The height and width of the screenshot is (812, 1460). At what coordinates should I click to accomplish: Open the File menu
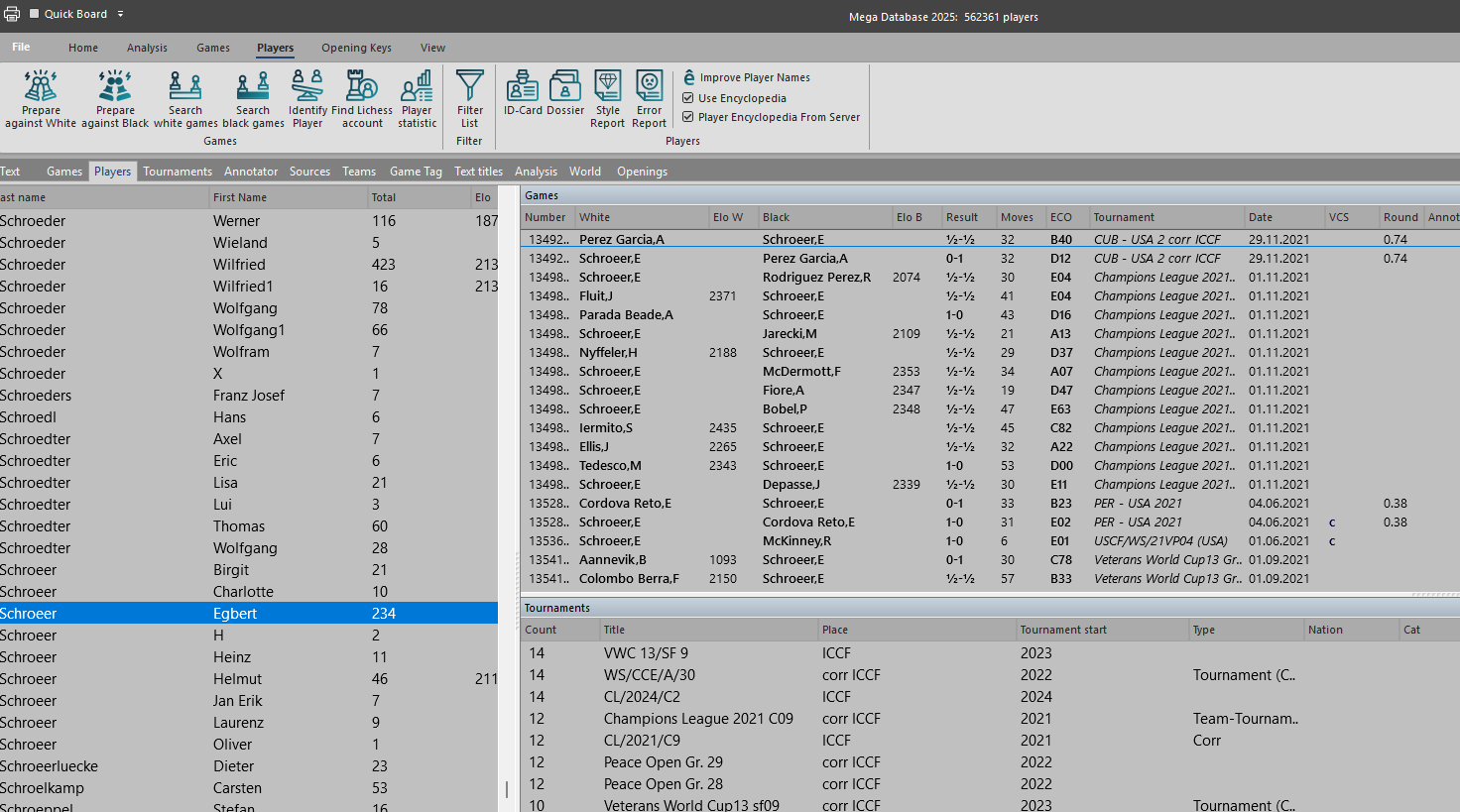[21, 47]
